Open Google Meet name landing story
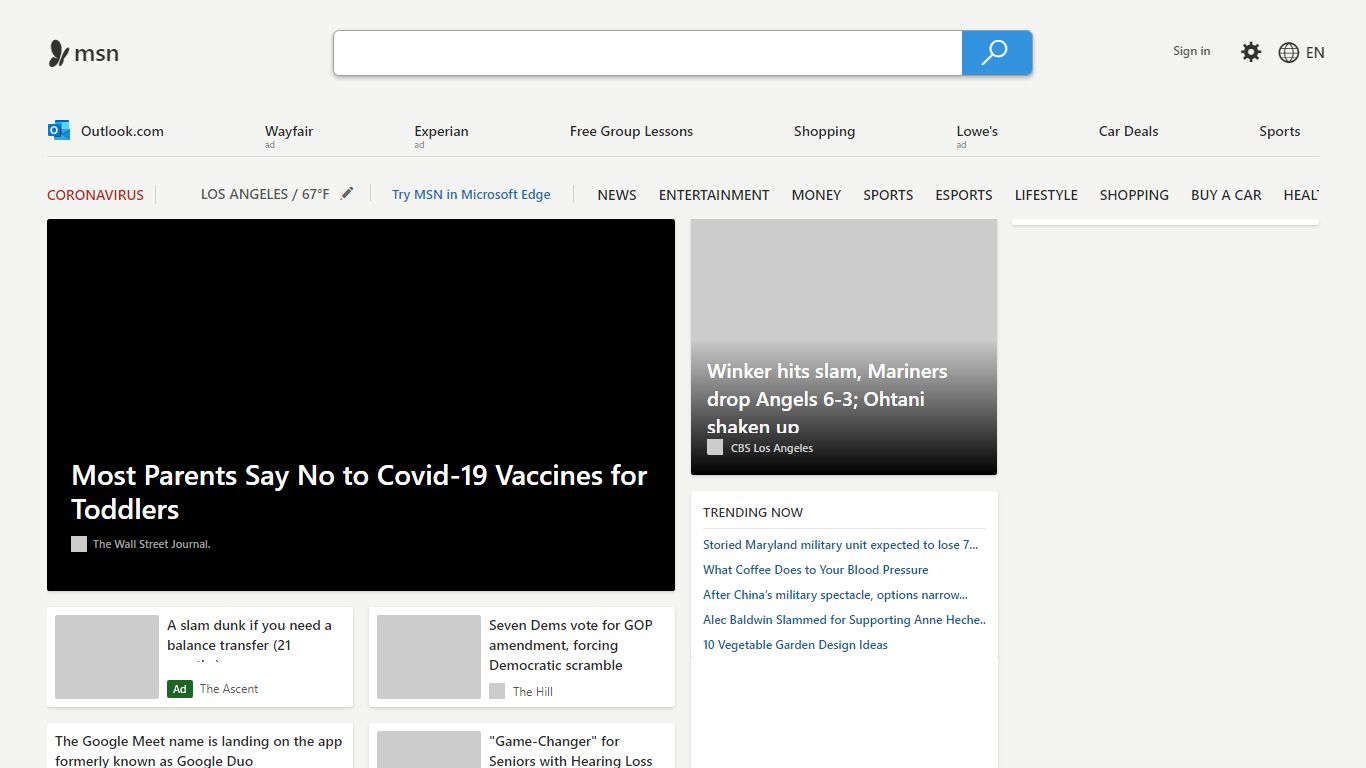Viewport: 1366px width, 768px height. click(x=199, y=751)
